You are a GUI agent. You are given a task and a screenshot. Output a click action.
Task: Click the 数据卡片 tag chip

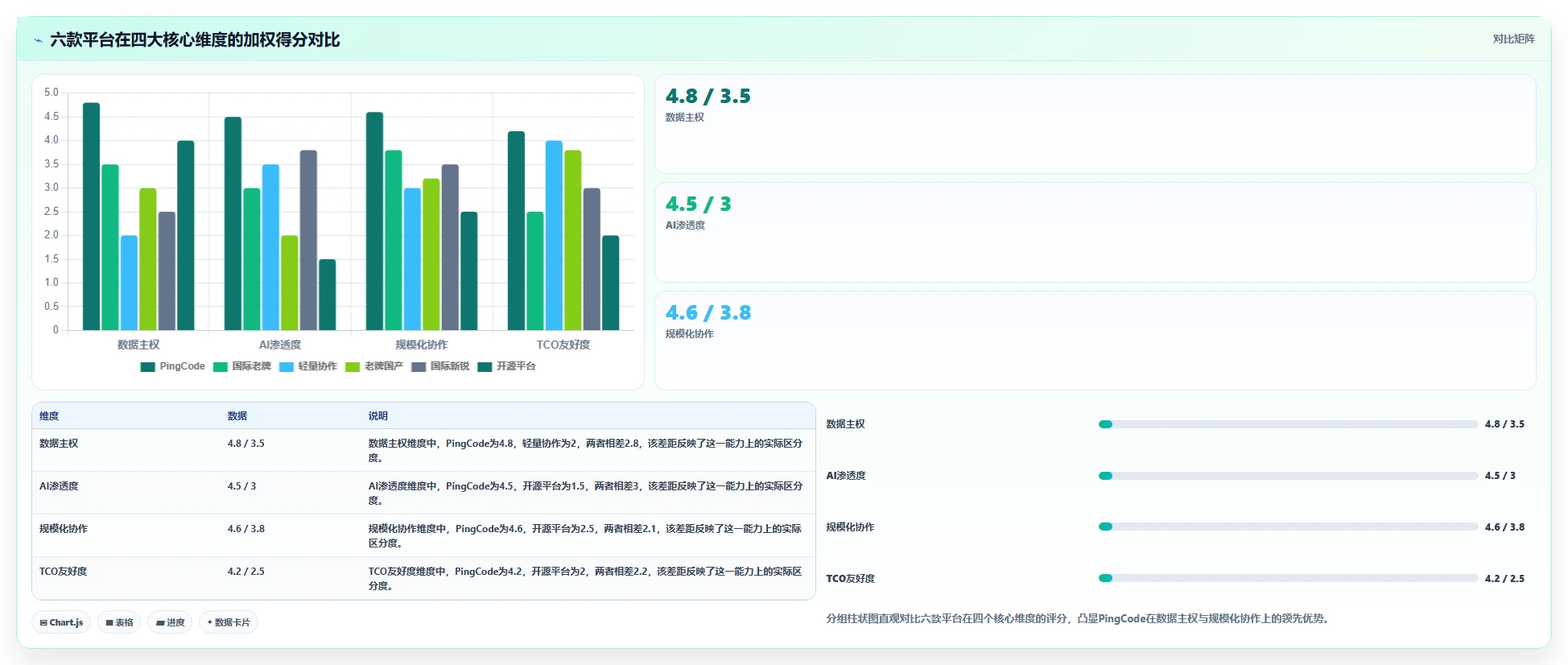[229, 622]
